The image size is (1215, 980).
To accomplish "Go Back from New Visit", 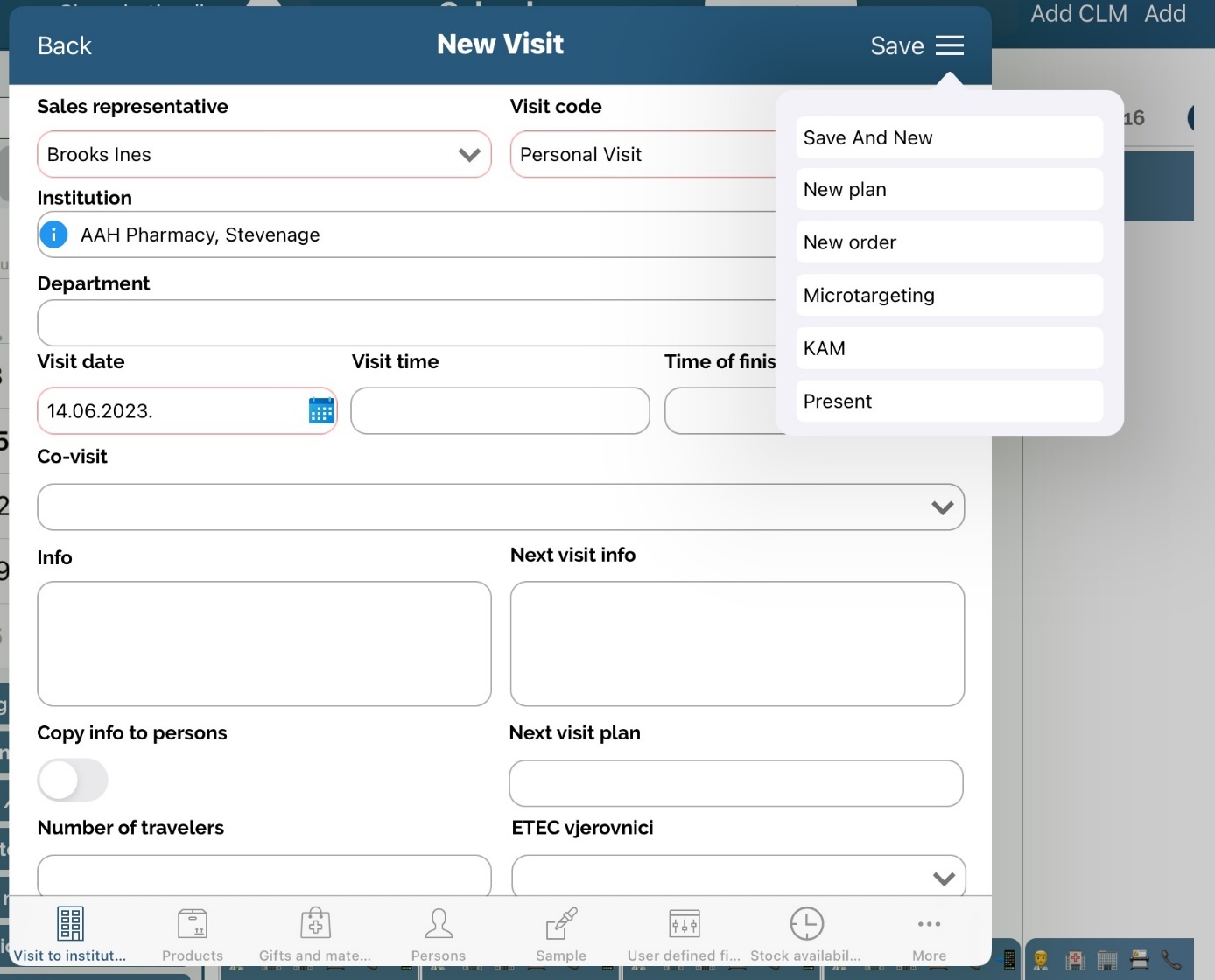I will coord(65,45).
